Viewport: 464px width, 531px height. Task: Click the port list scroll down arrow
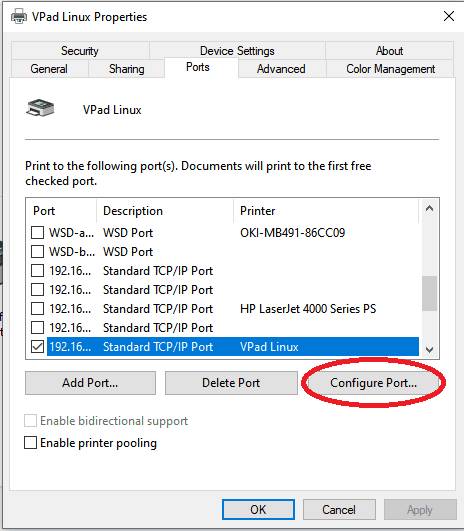[x=429, y=350]
